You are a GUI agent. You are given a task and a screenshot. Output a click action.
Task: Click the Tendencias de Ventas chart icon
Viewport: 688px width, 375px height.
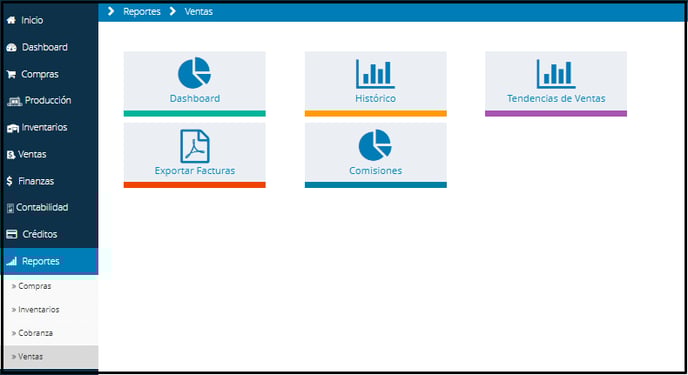pos(556,74)
